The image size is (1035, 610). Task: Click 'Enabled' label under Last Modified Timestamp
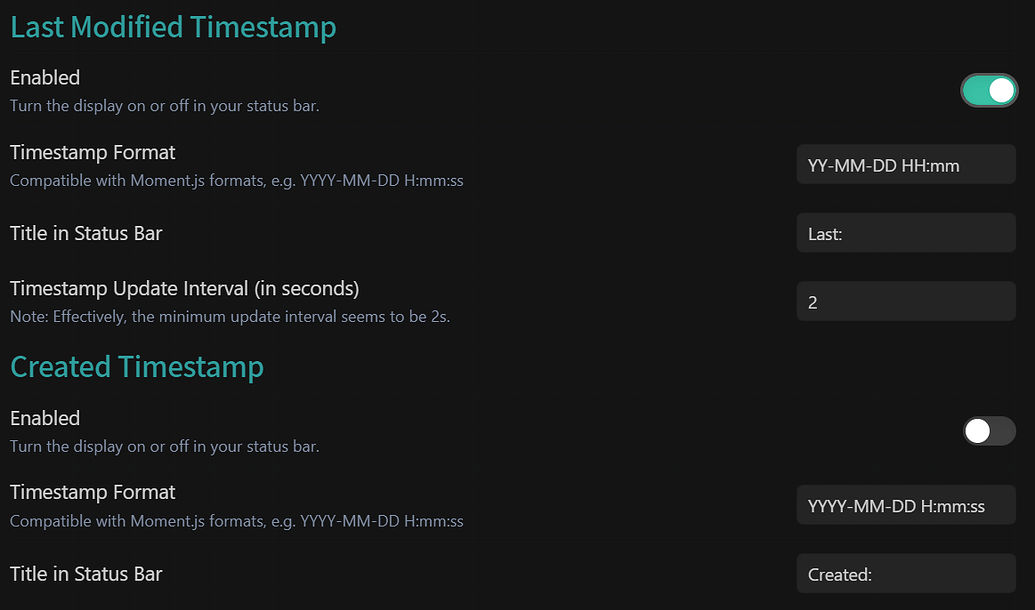[x=45, y=78]
